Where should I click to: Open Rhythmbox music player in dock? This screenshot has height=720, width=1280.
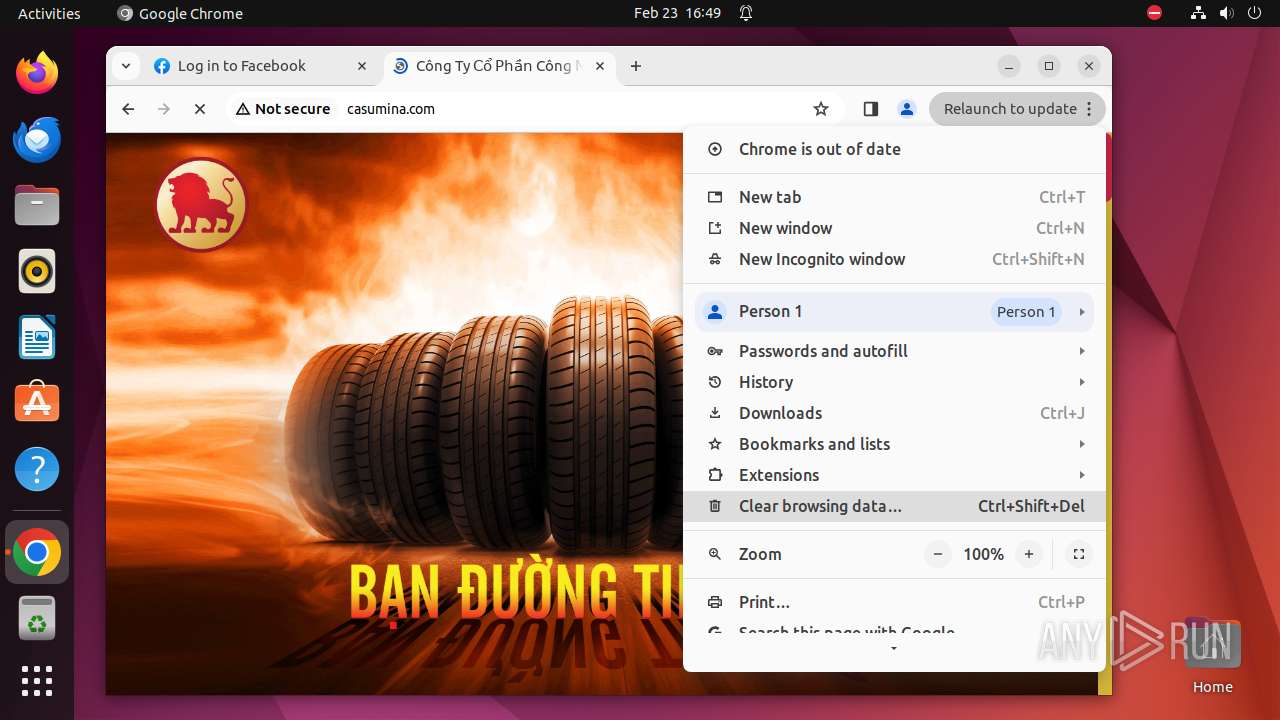(37, 271)
